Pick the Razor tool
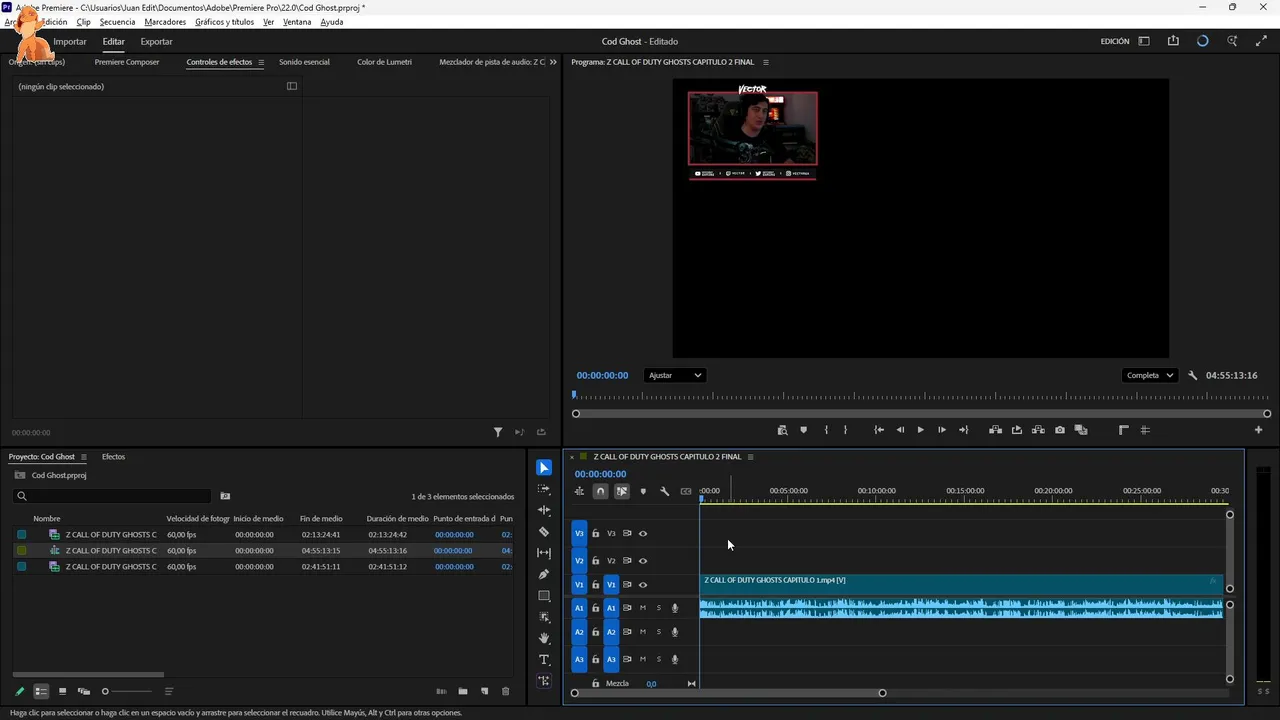The width and height of the screenshot is (1280, 720). [544, 532]
